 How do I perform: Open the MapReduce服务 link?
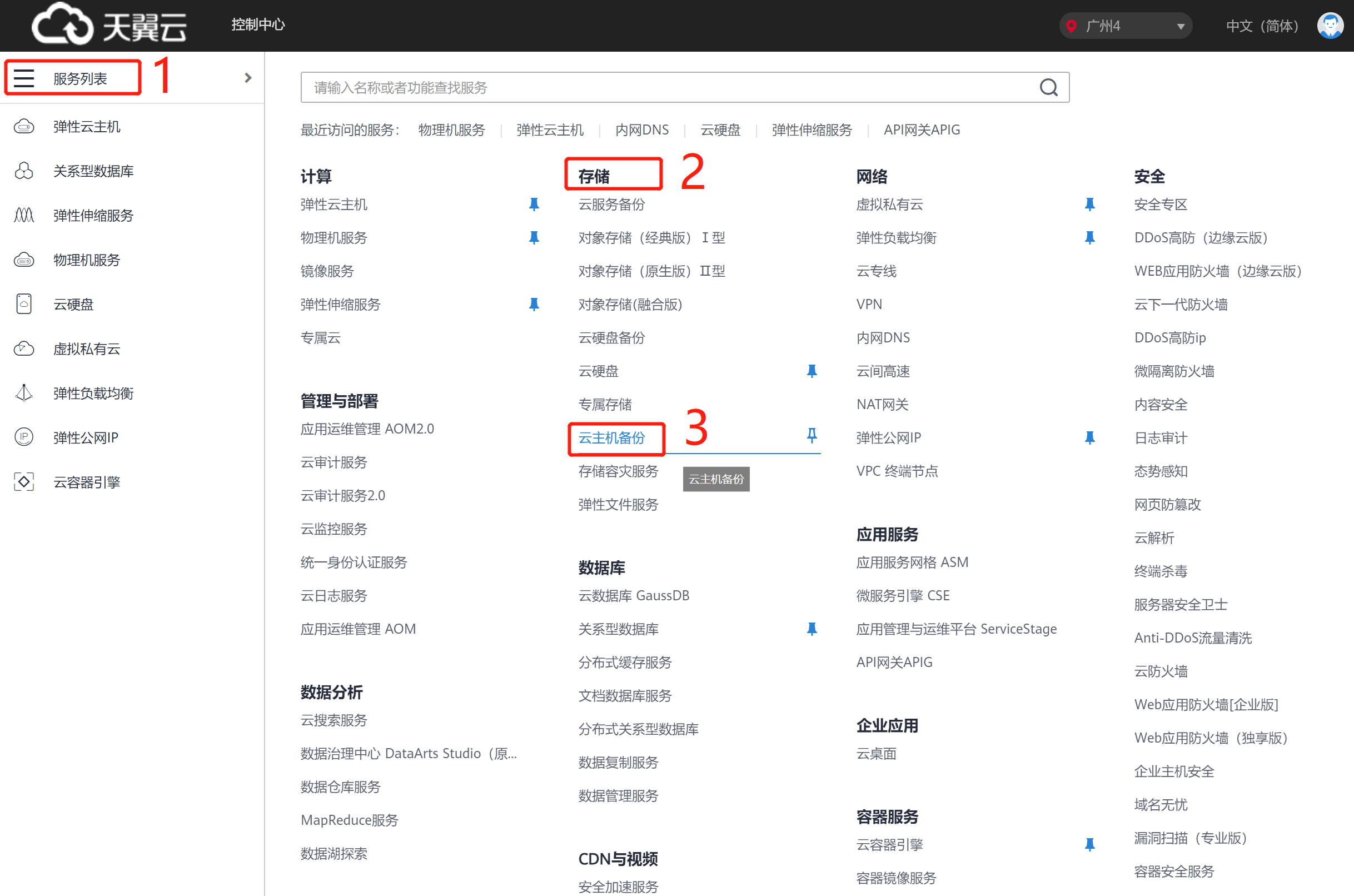(x=350, y=820)
